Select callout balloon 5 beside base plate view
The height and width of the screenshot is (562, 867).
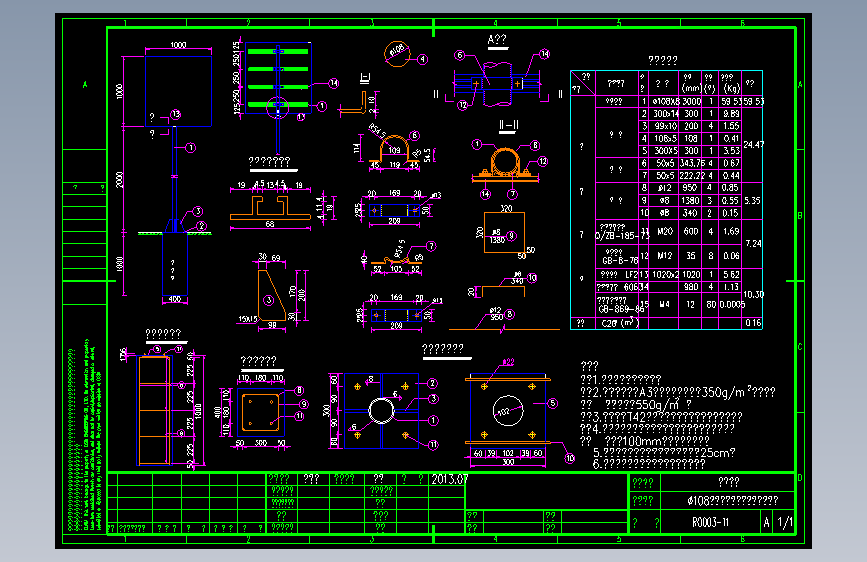pos(552,403)
